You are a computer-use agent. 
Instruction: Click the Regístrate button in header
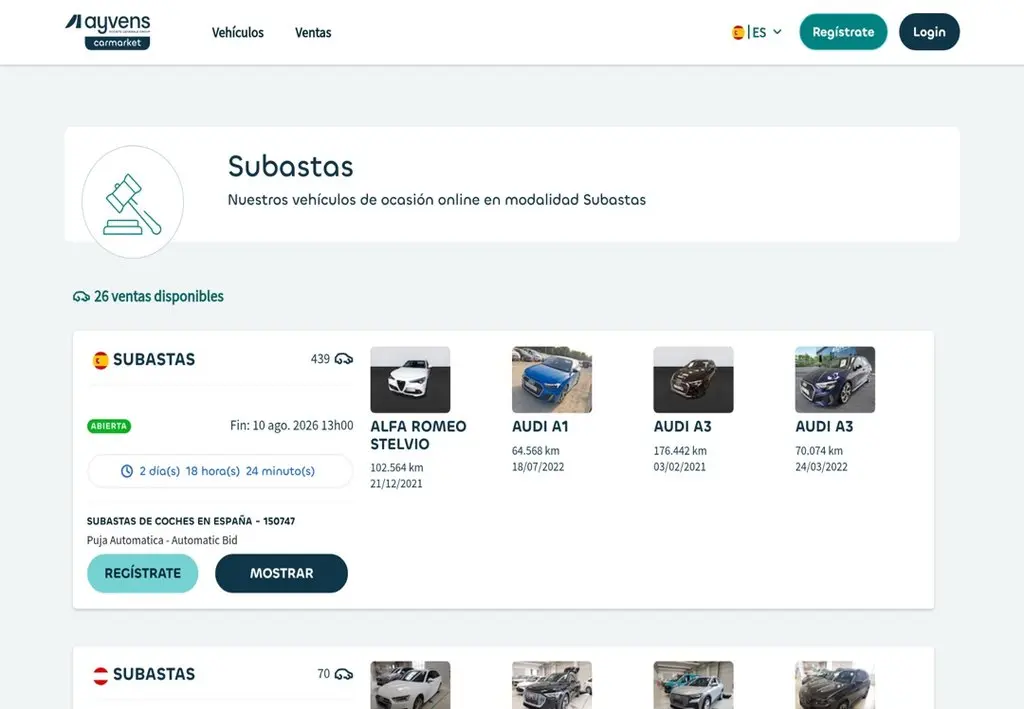[x=843, y=32]
